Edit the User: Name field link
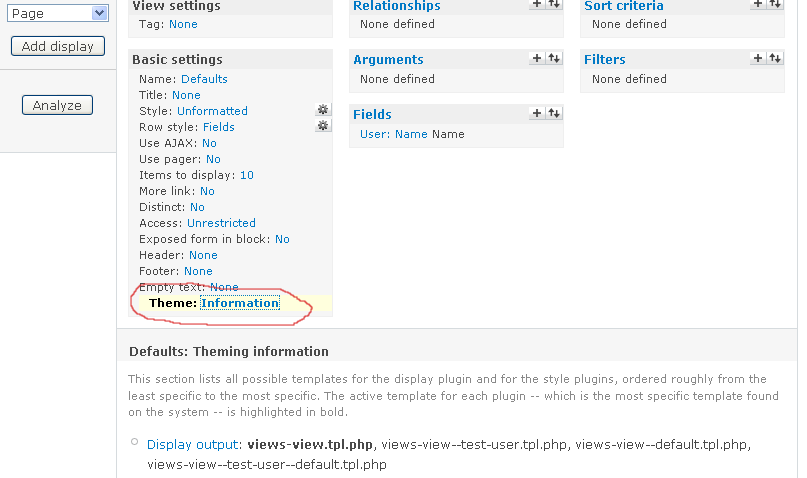The image size is (807, 478). (x=393, y=134)
